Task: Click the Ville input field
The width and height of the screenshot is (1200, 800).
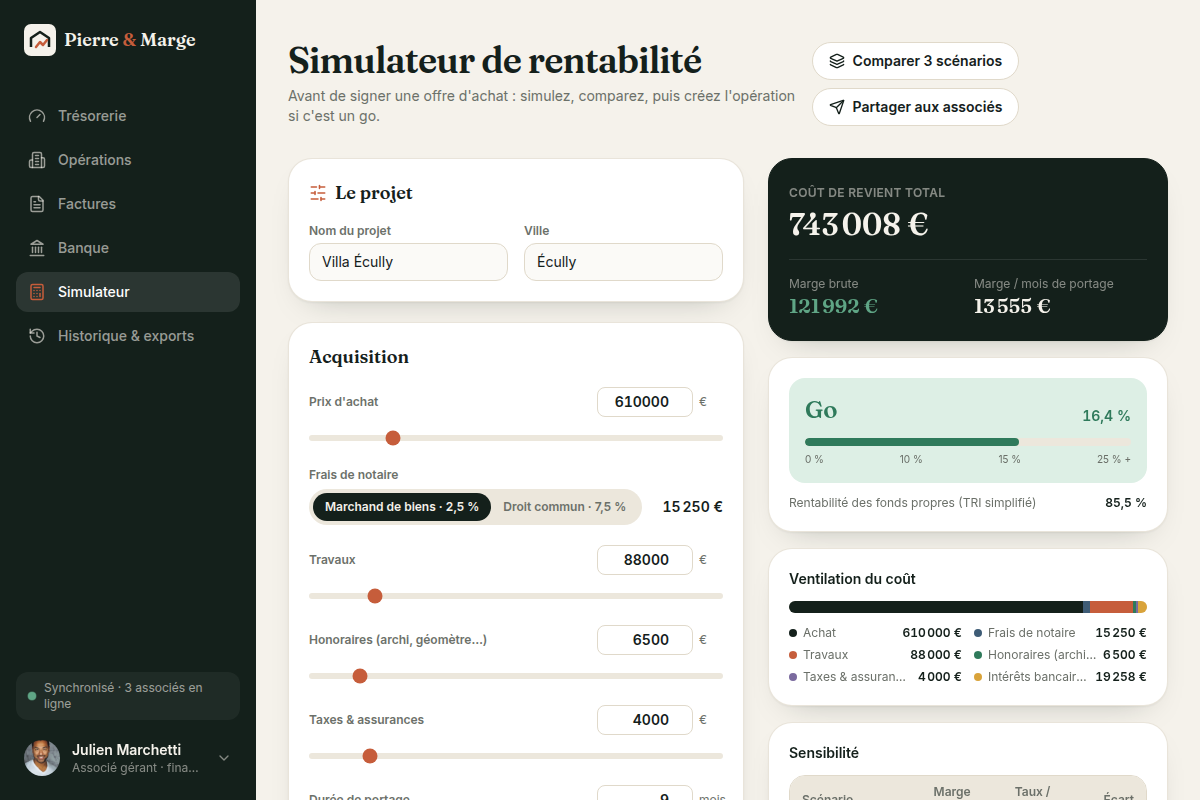Action: [x=623, y=262]
